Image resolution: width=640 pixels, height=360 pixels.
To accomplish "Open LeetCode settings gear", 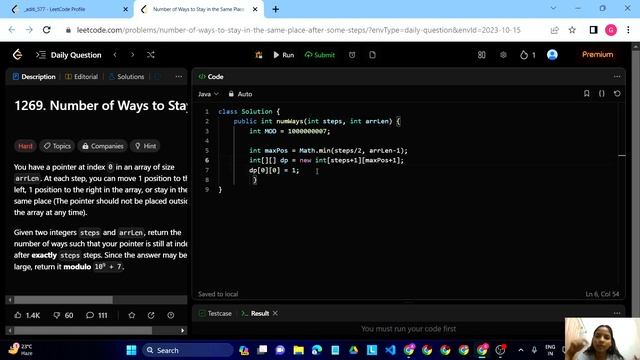I will click(x=503, y=55).
